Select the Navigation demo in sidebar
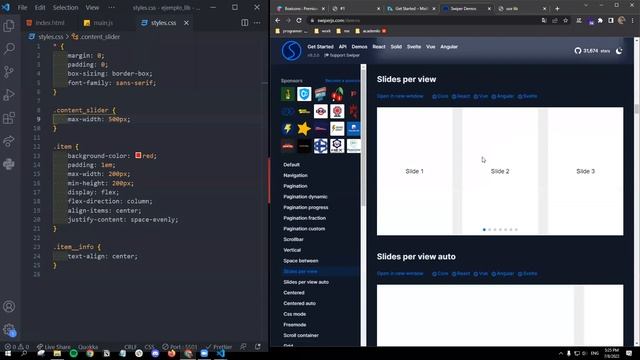This screenshot has height=360, width=640. pyautogui.click(x=296, y=176)
